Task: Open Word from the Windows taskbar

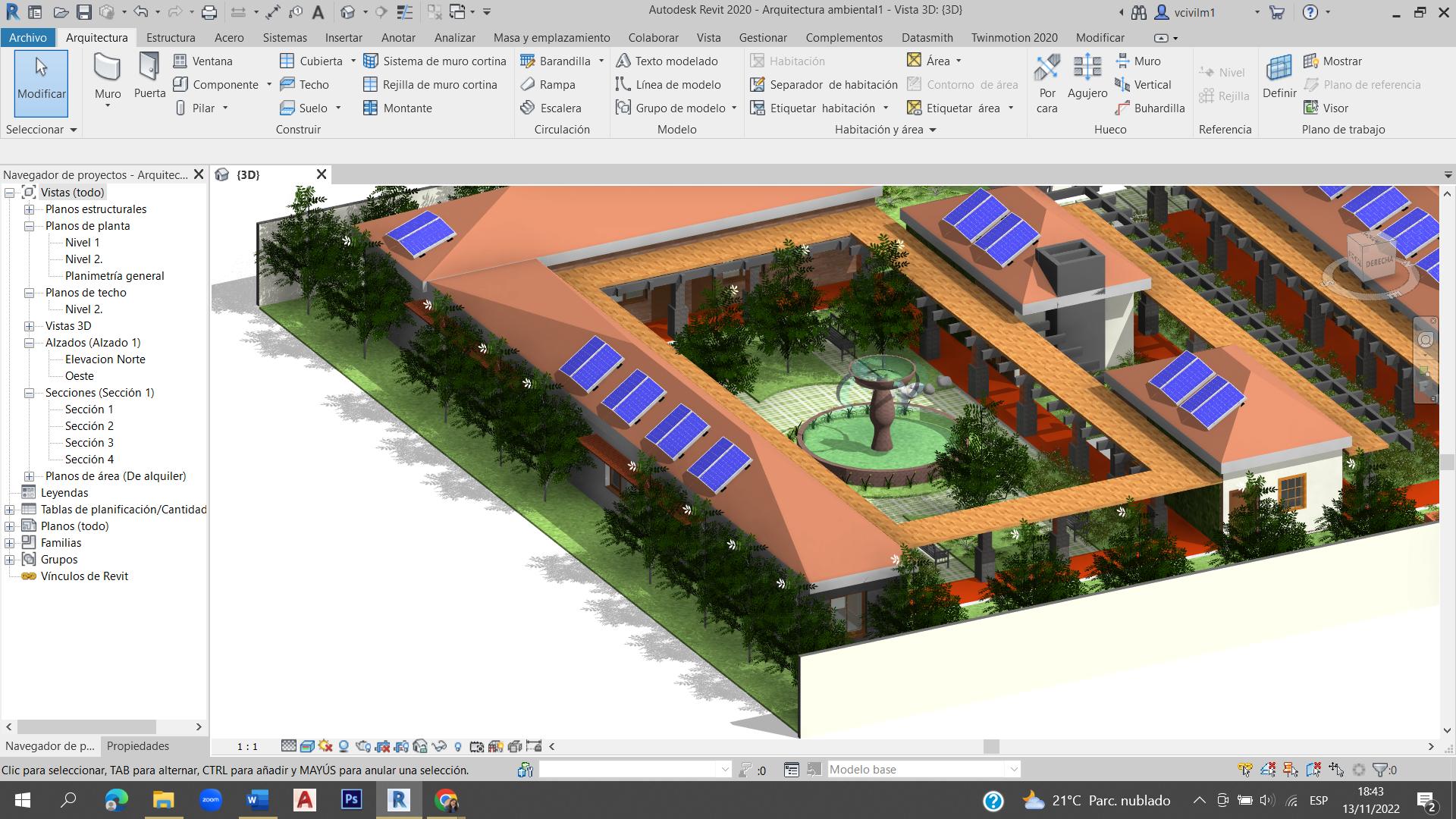Action: pyautogui.click(x=257, y=800)
